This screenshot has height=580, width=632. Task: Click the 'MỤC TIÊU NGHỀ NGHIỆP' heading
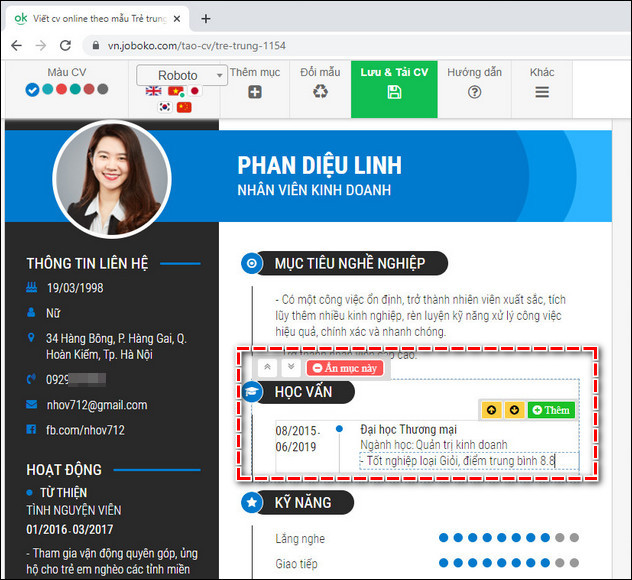click(x=350, y=264)
